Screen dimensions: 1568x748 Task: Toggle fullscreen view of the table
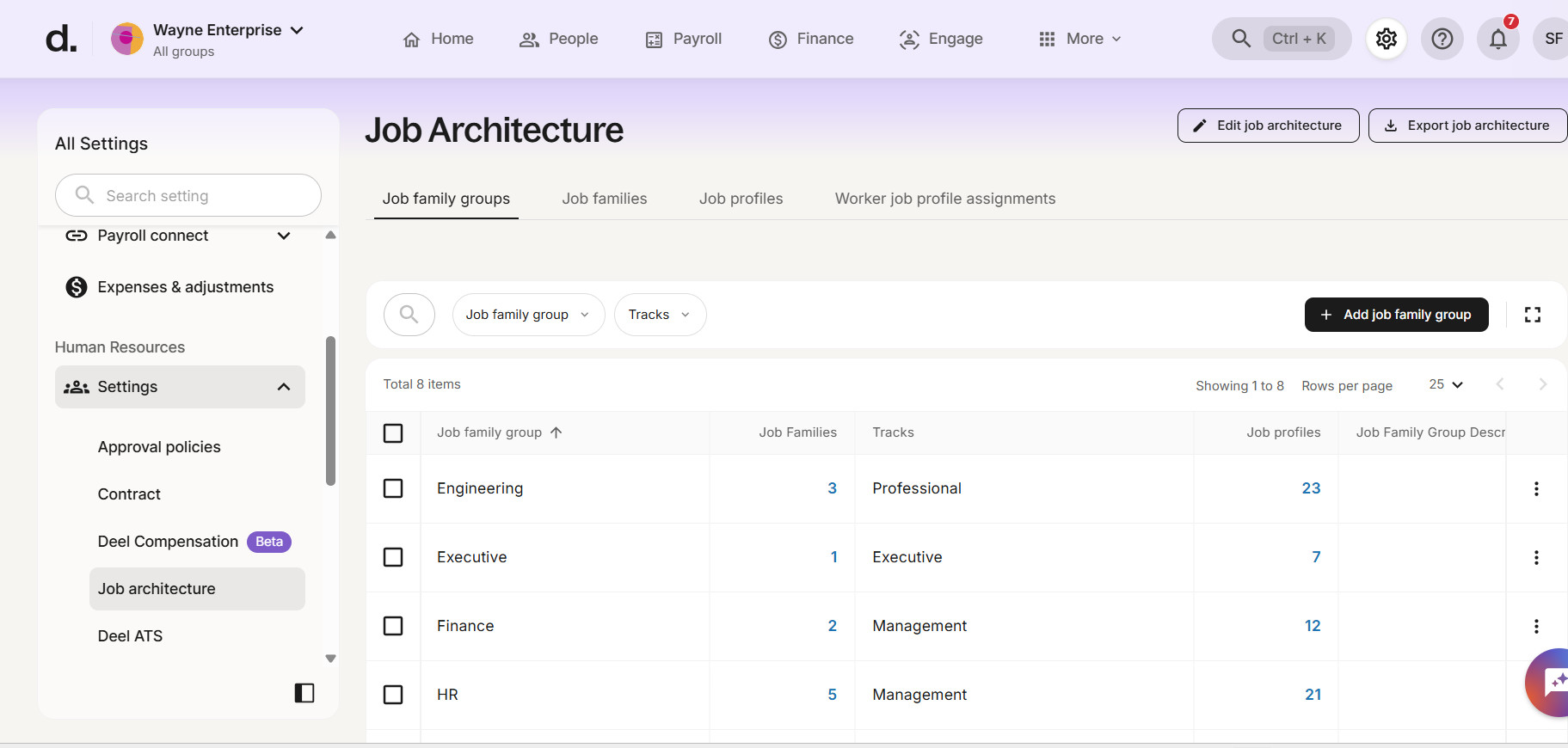(x=1532, y=315)
